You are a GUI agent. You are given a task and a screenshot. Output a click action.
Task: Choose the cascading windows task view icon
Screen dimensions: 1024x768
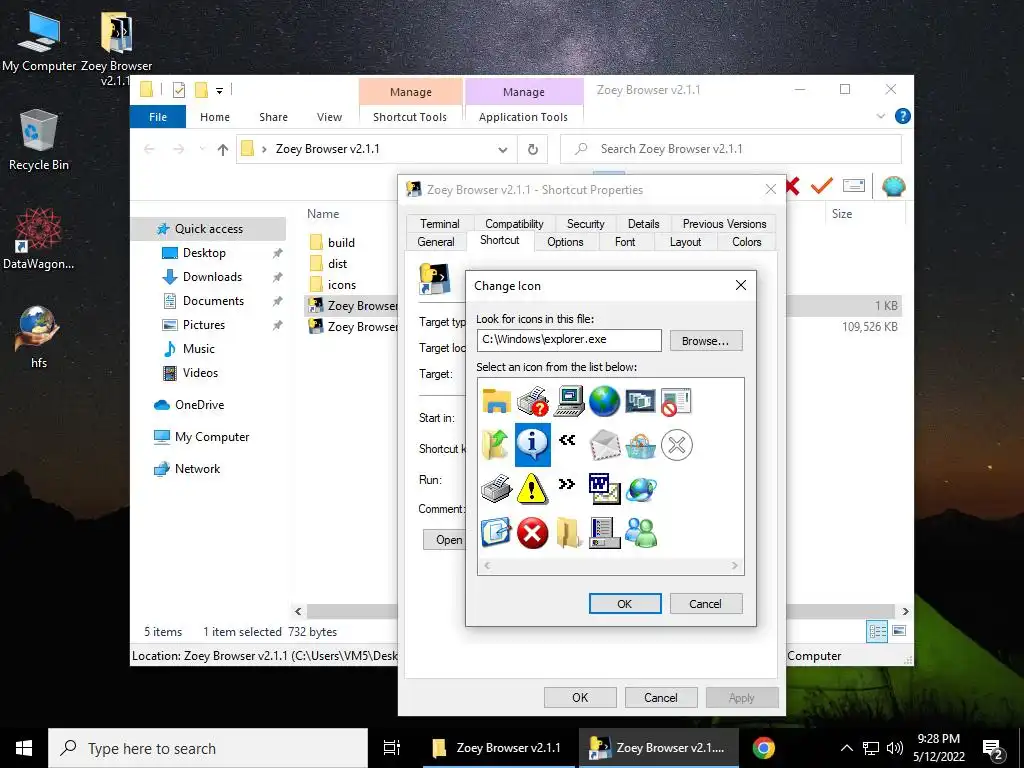[x=640, y=401]
